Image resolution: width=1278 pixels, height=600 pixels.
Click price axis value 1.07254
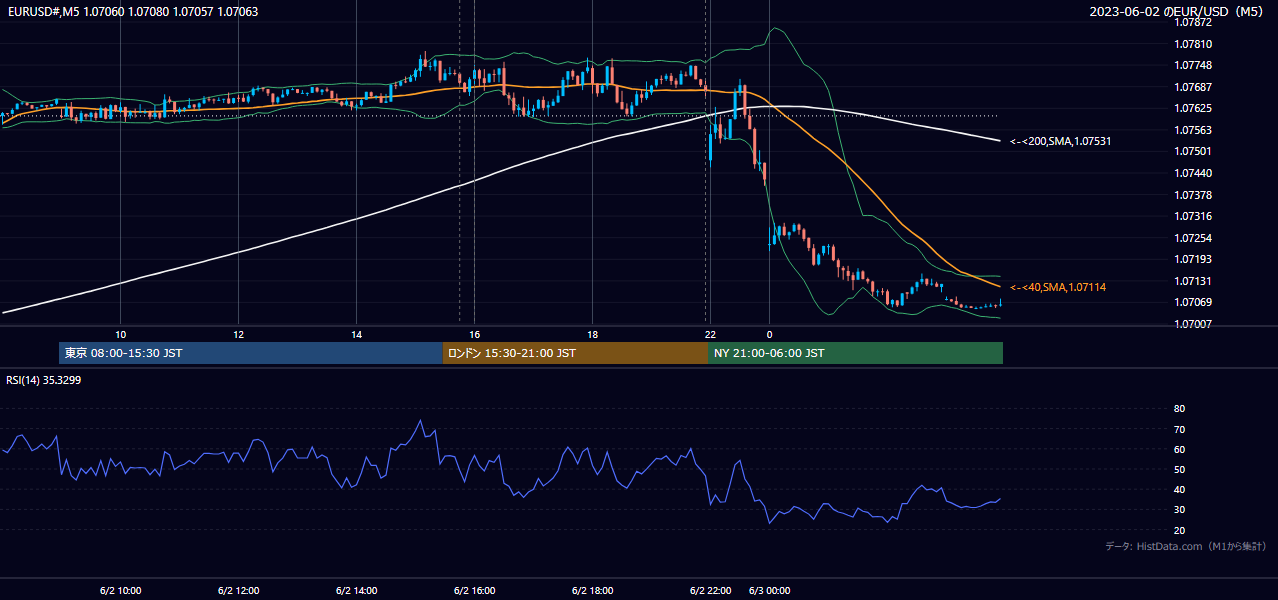(x=1193, y=238)
